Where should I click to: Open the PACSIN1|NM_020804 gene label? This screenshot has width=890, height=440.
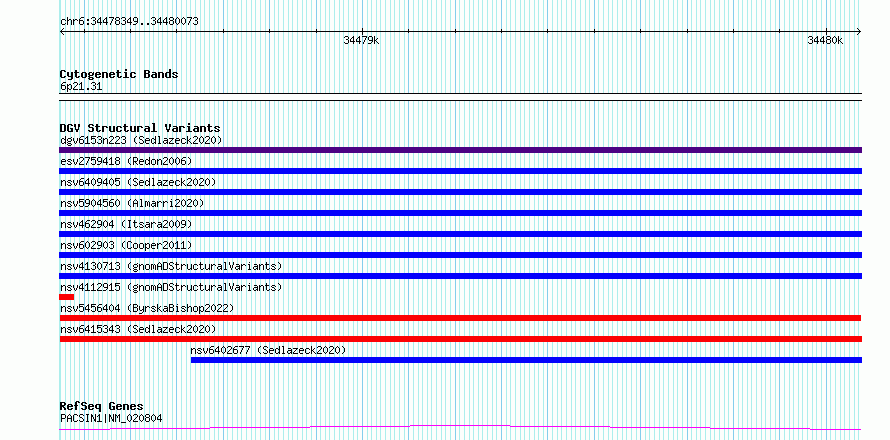[111, 419]
